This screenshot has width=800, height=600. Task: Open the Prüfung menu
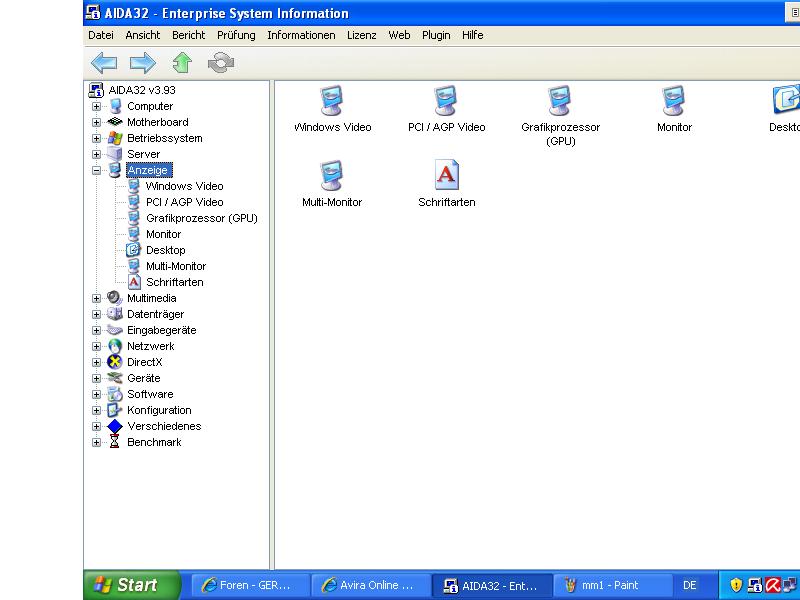tap(236, 35)
